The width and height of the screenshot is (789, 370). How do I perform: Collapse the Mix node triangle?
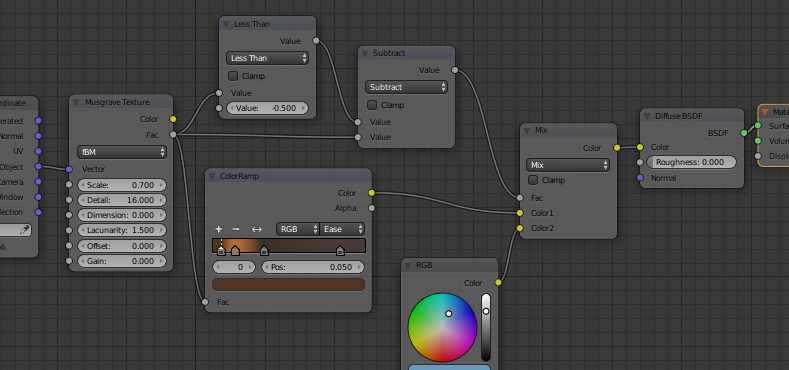527,130
